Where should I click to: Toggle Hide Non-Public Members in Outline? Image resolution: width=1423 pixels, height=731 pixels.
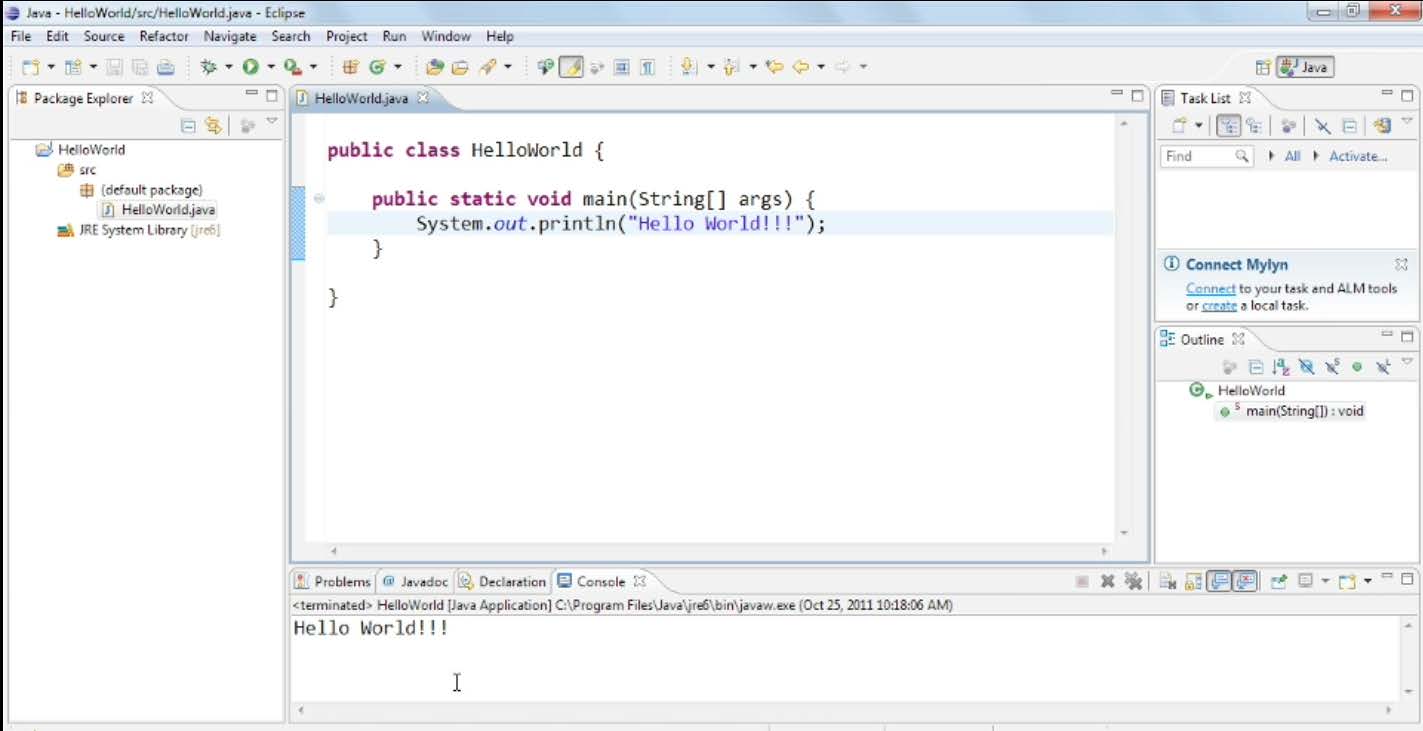pos(1357,367)
